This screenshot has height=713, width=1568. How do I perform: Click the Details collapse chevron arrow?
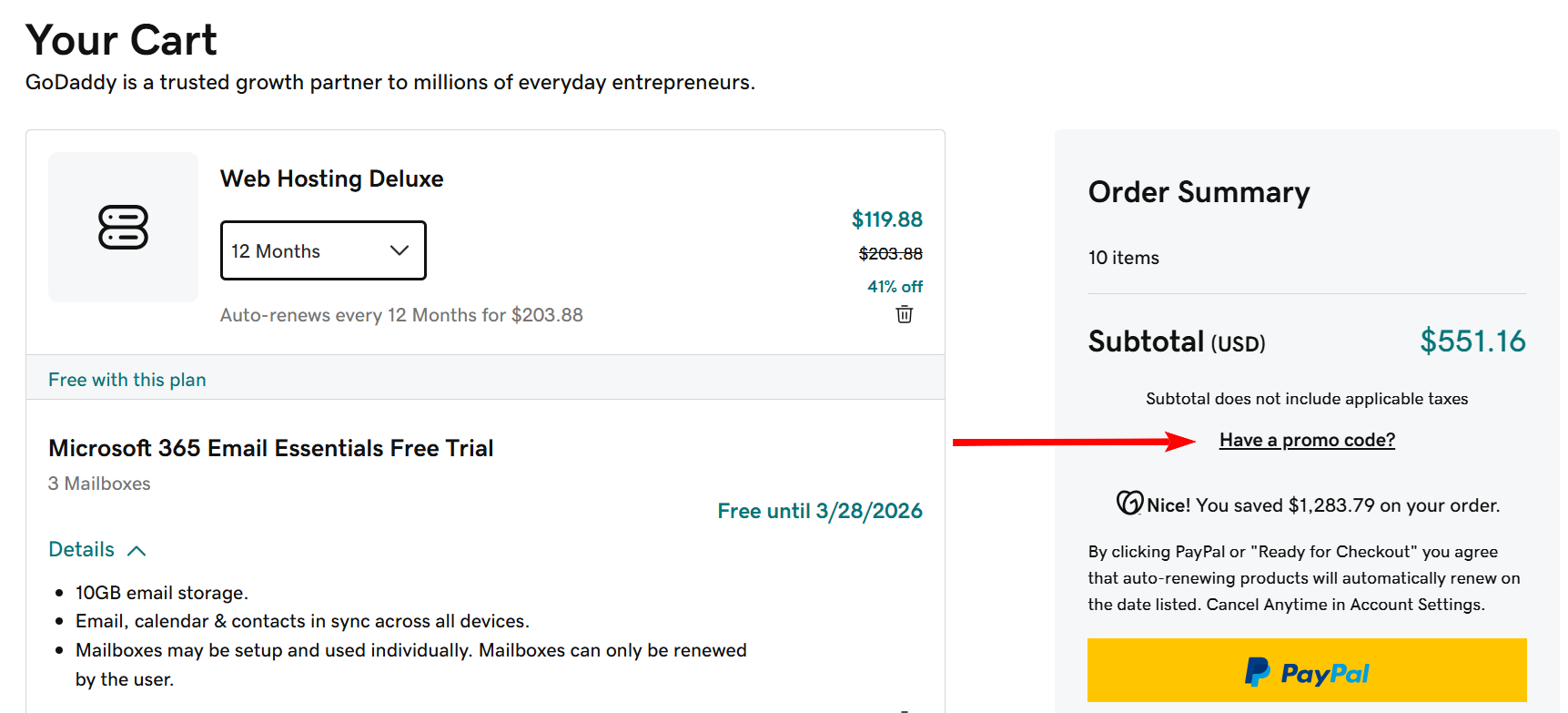(x=137, y=550)
